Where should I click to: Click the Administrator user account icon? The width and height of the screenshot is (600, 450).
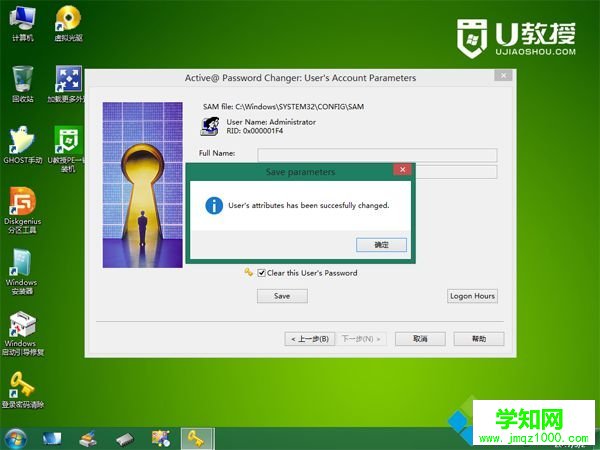[x=210, y=126]
